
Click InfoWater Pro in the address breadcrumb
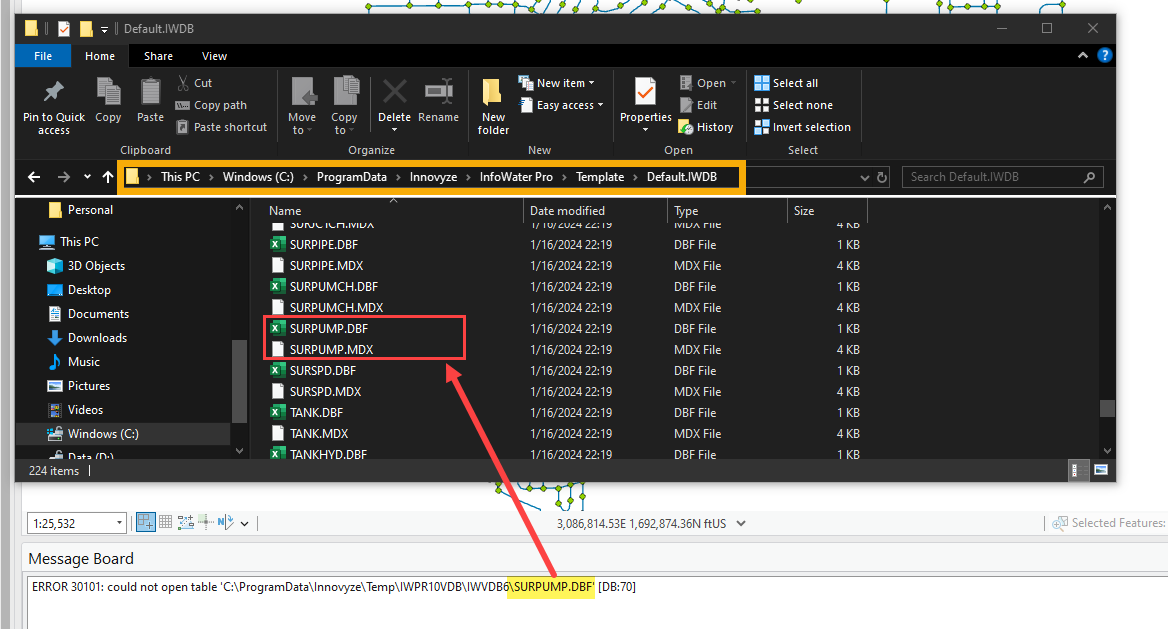click(x=516, y=177)
